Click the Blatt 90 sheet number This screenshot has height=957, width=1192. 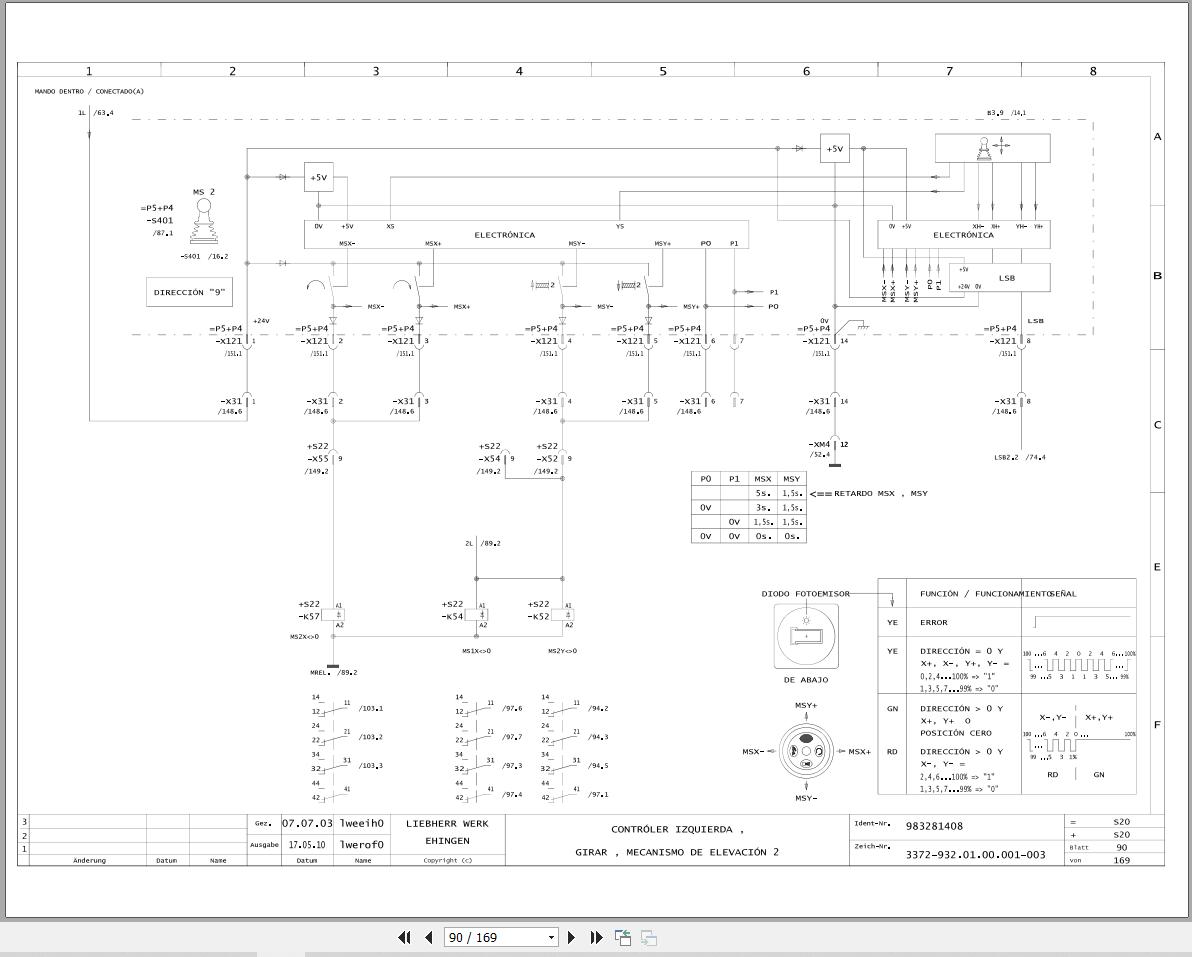pos(1121,847)
